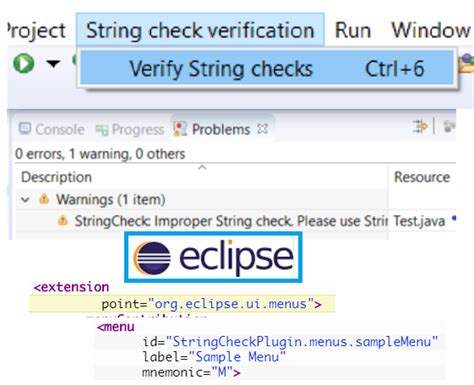
Task: Click the gray icon at Problems toolbar edge
Action: click(x=449, y=127)
